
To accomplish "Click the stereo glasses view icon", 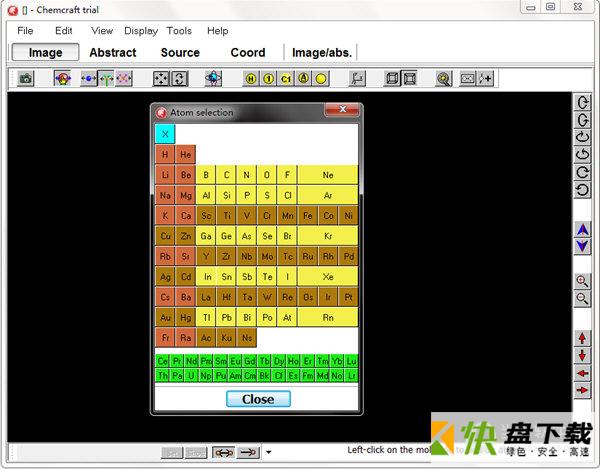I will pyautogui.click(x=468, y=79).
